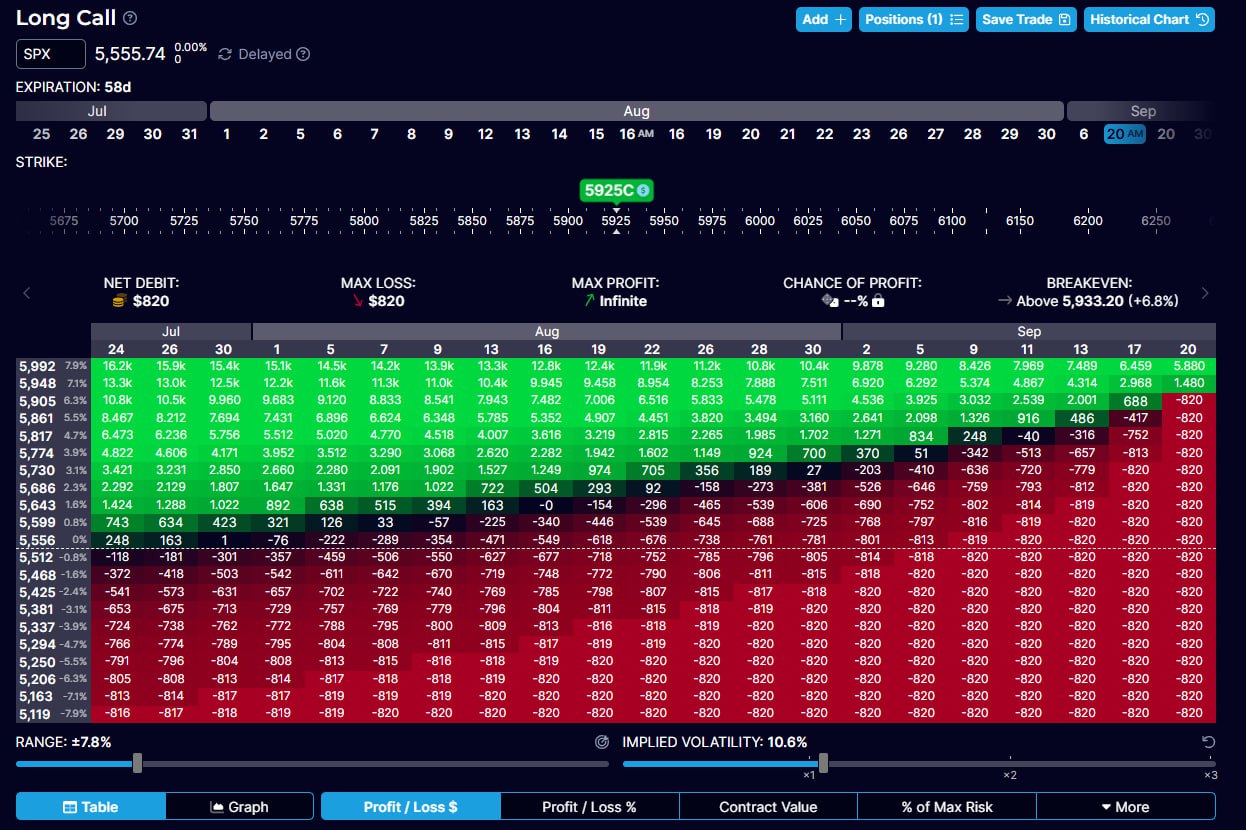The image size is (1246, 830).
Task: Click the Save Trade button
Action: coord(1026,19)
